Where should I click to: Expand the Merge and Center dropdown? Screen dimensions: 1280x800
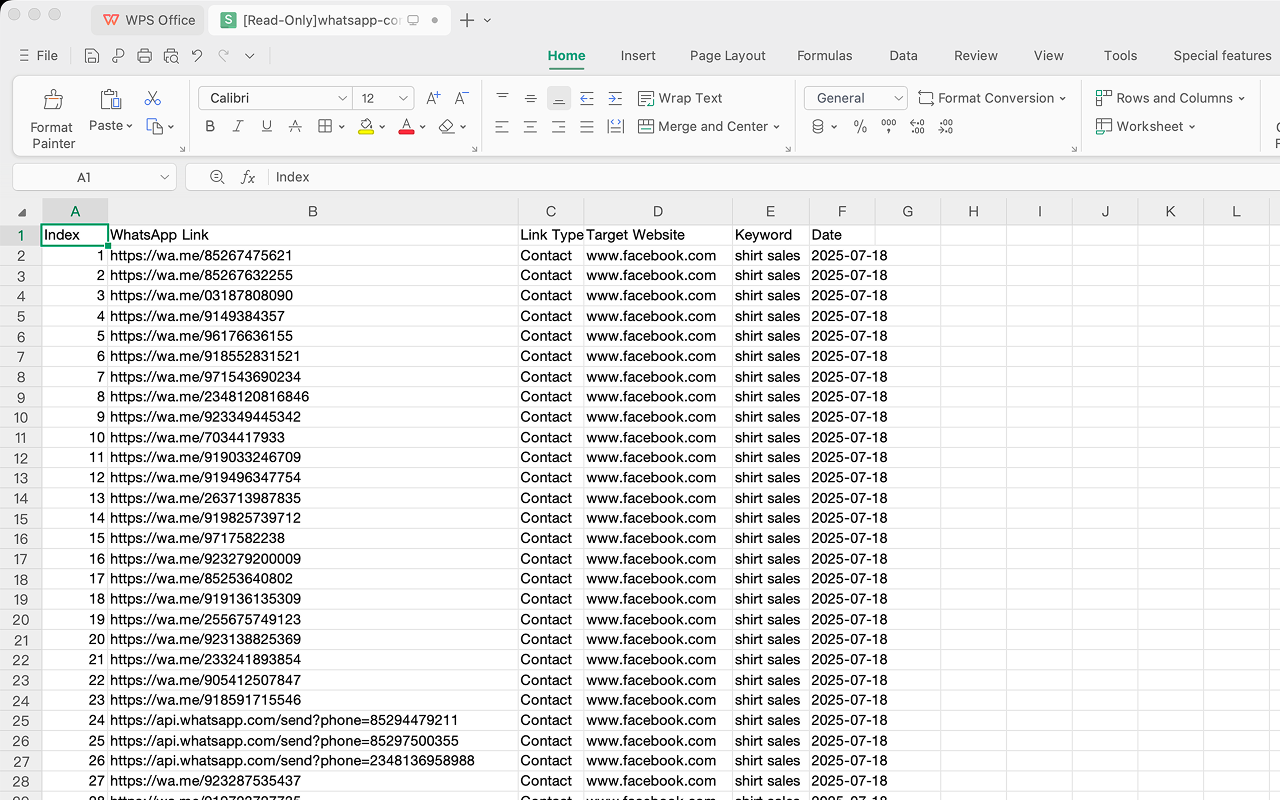pos(776,127)
